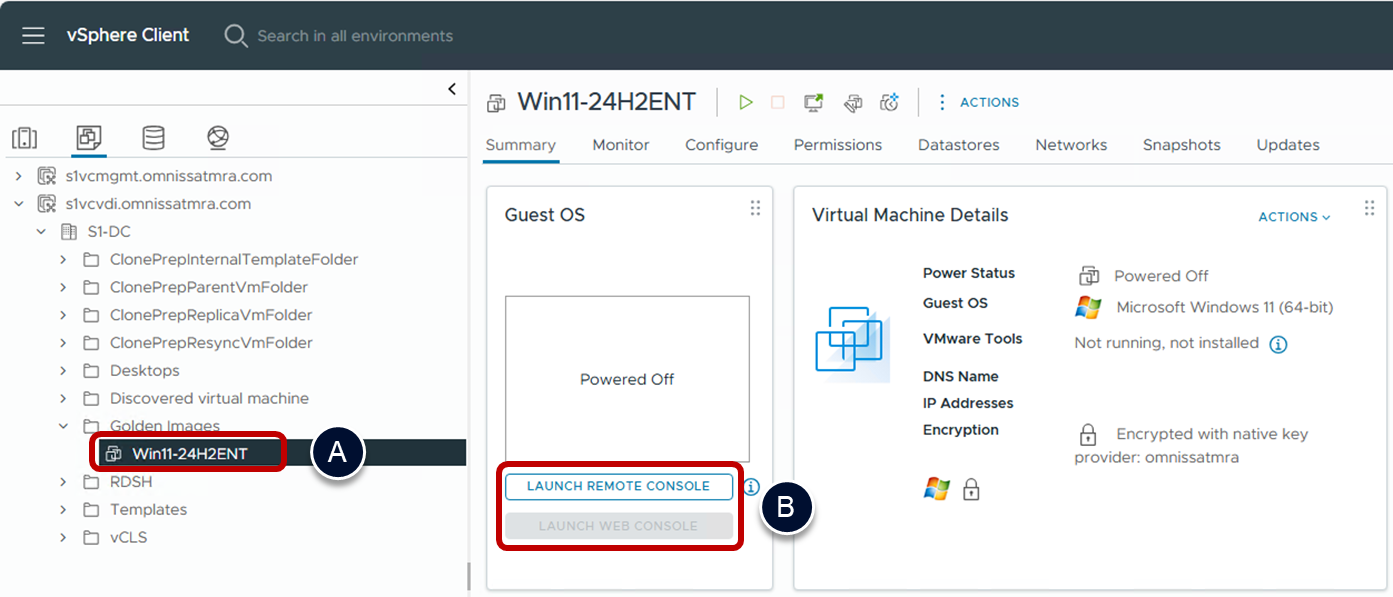Click the Edit Settings toolbar icon
1393x597 pixels.
pos(853,102)
